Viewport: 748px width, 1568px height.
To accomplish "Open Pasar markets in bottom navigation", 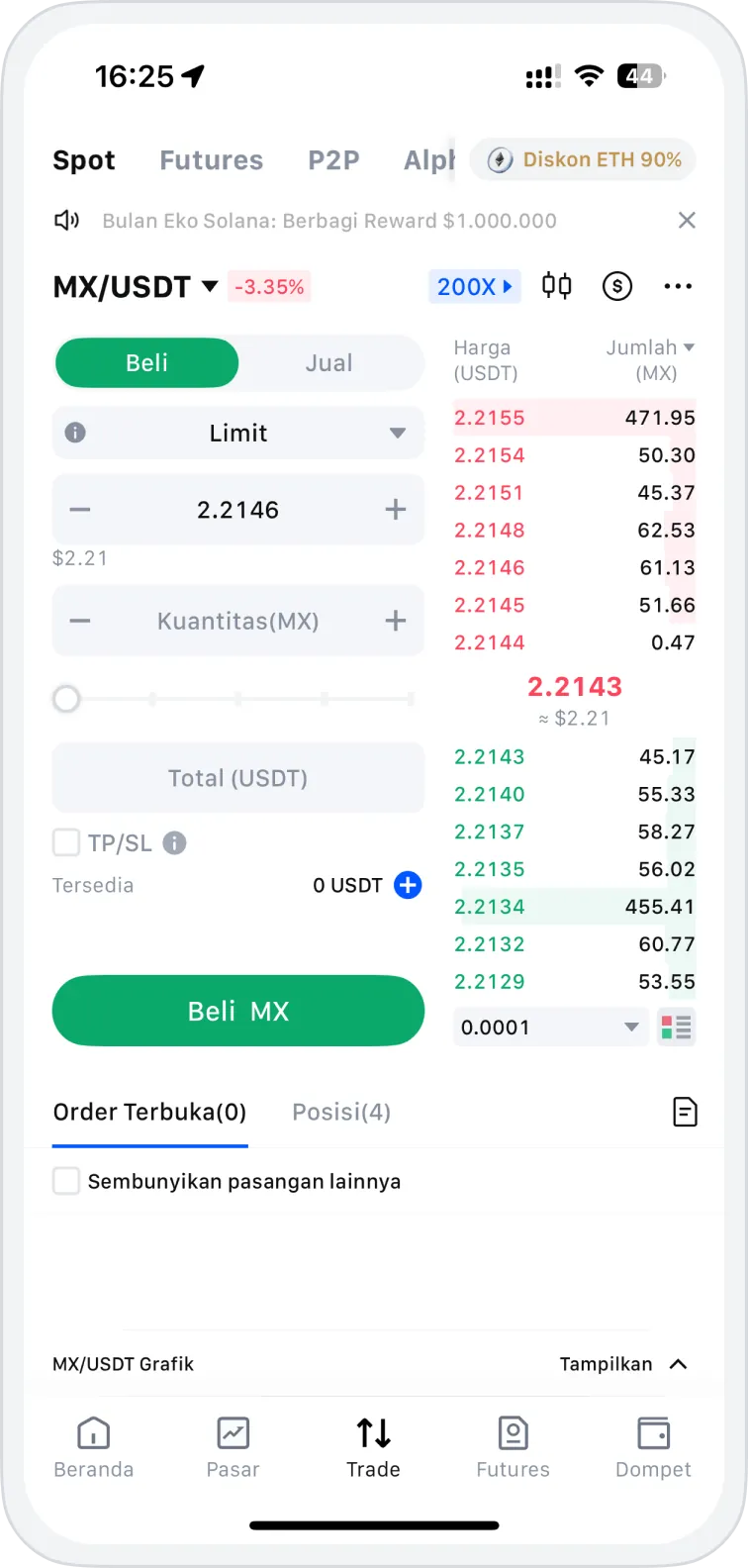I will click(x=233, y=1445).
